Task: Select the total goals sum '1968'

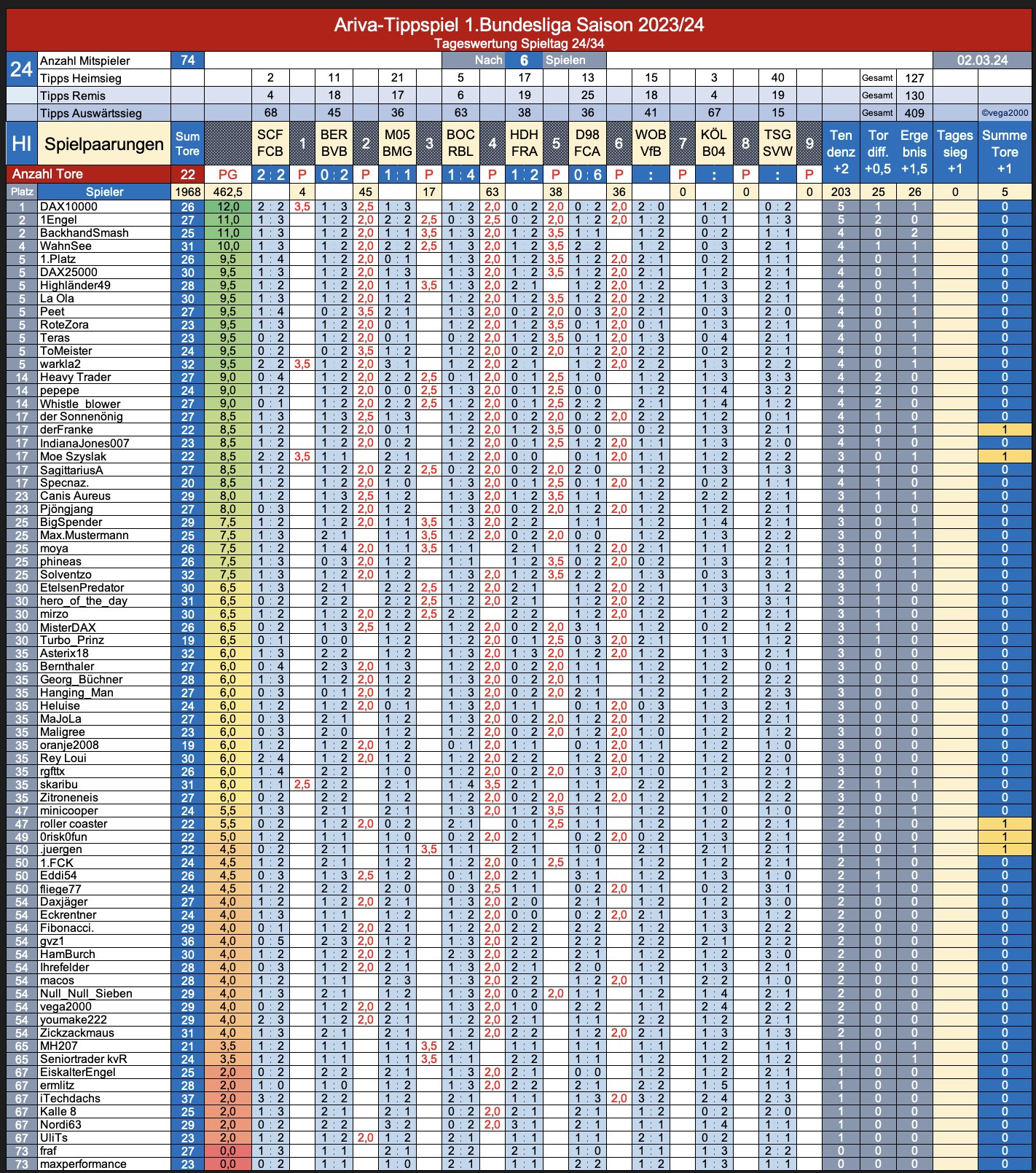Action: (x=188, y=192)
